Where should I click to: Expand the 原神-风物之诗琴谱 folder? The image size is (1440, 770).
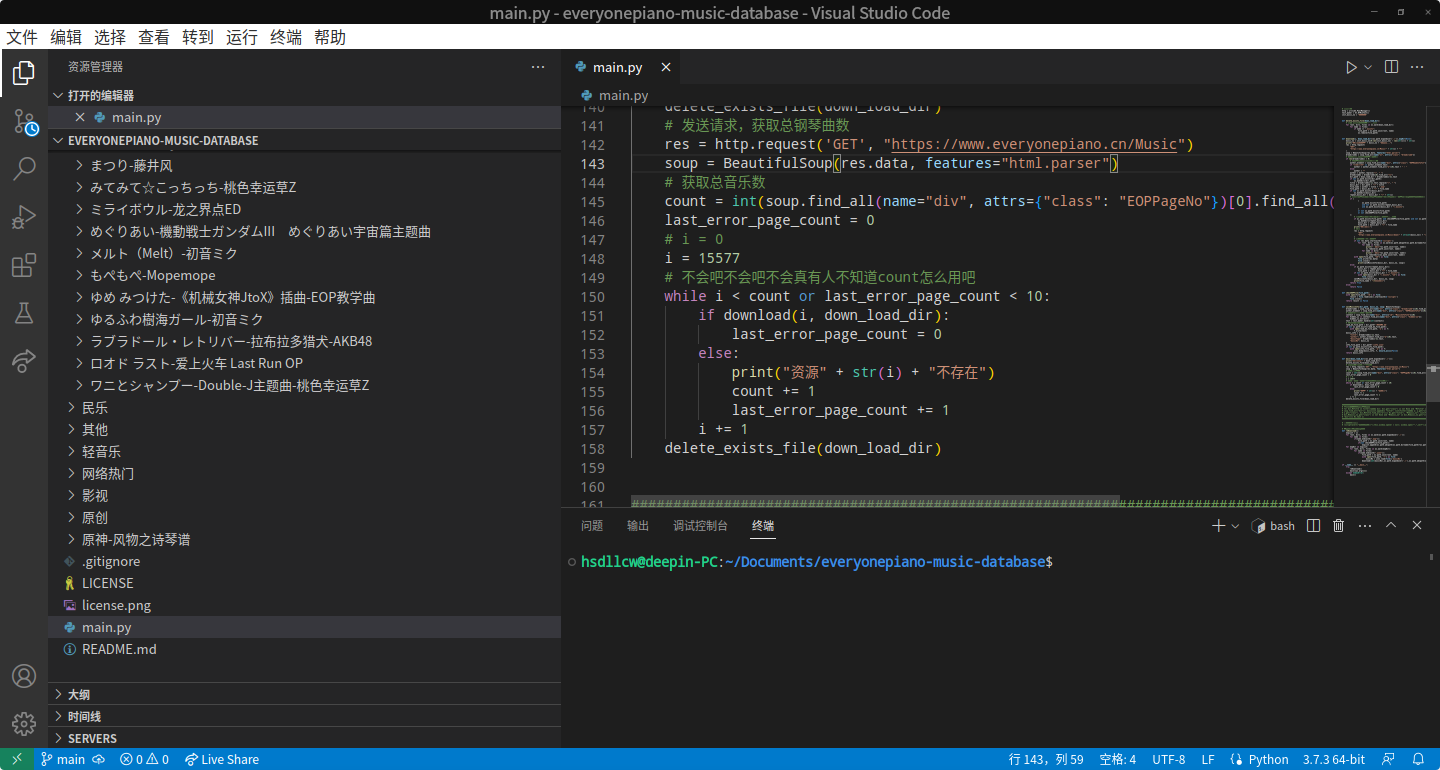304,540
